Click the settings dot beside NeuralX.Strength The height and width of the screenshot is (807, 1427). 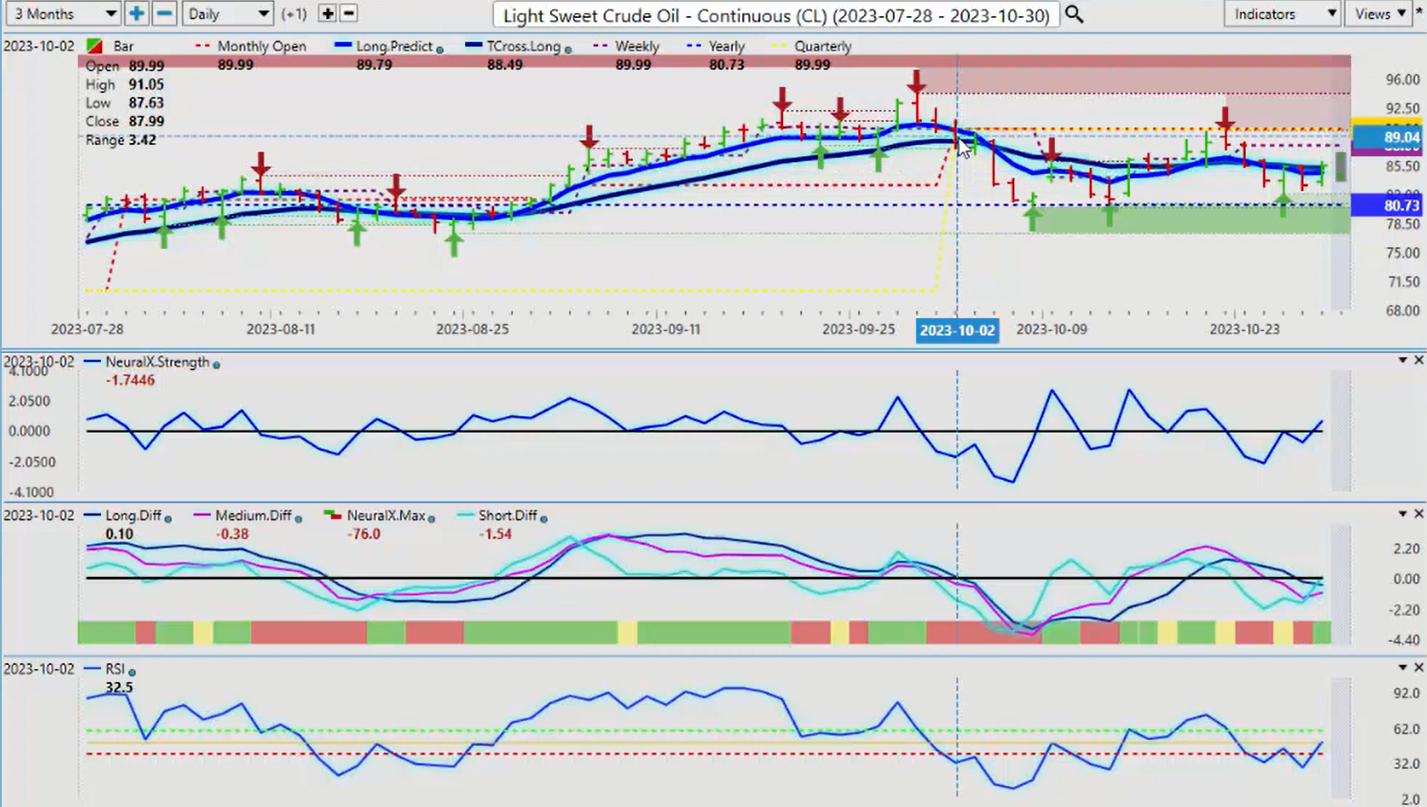click(x=217, y=365)
